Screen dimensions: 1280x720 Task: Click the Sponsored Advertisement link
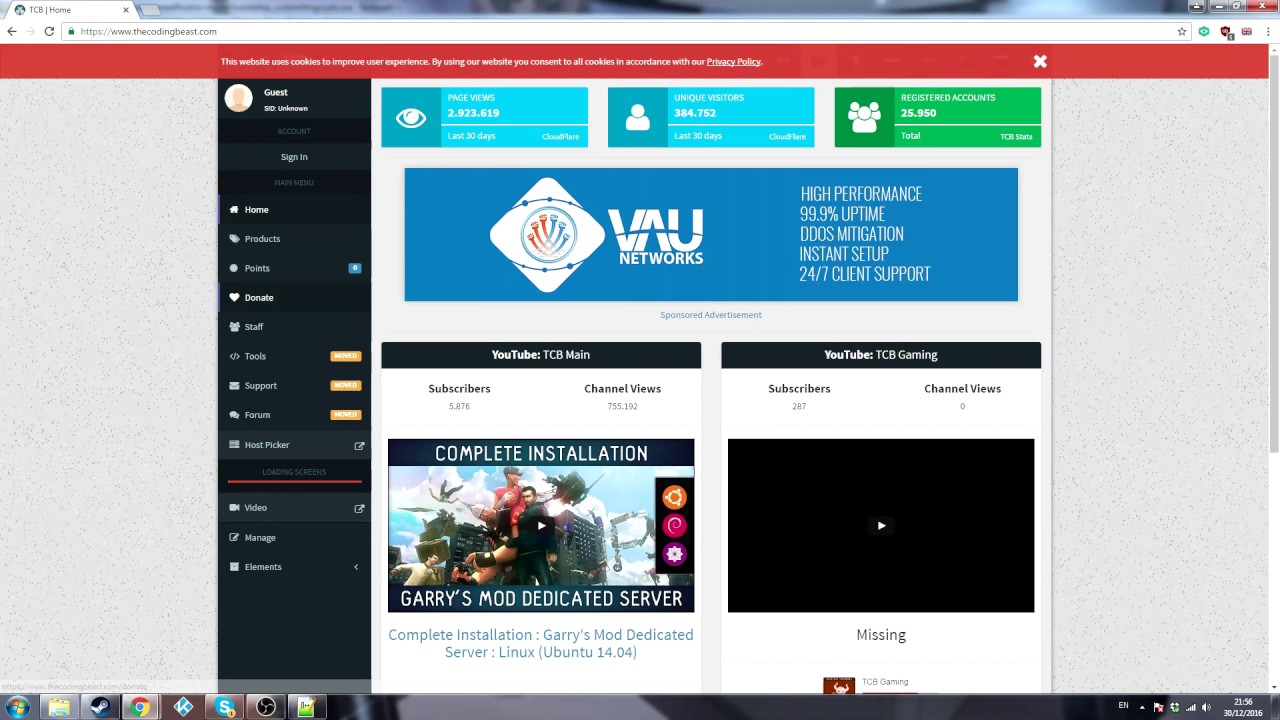coord(711,315)
